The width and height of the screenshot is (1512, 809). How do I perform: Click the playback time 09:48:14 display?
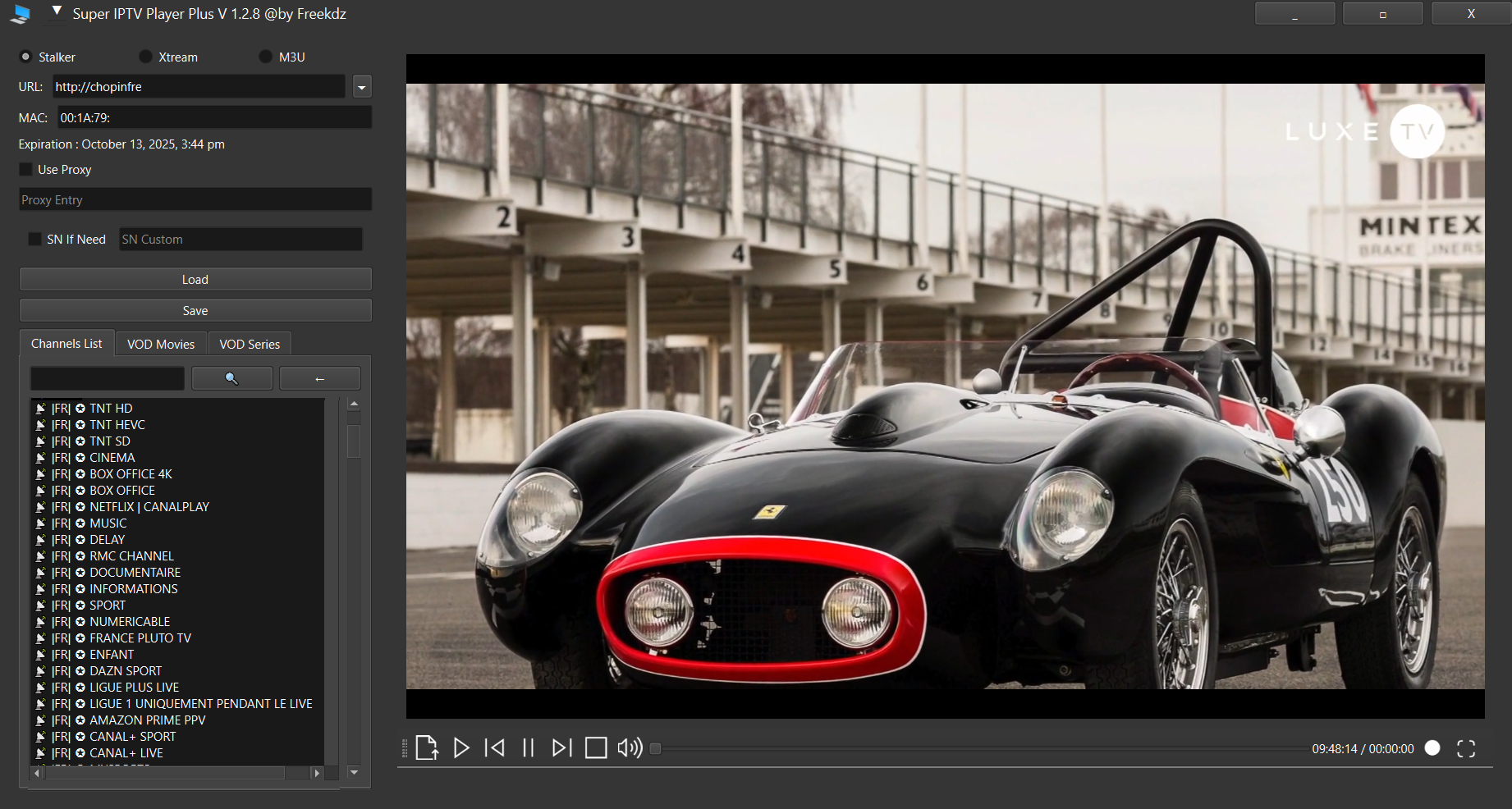point(1335,748)
